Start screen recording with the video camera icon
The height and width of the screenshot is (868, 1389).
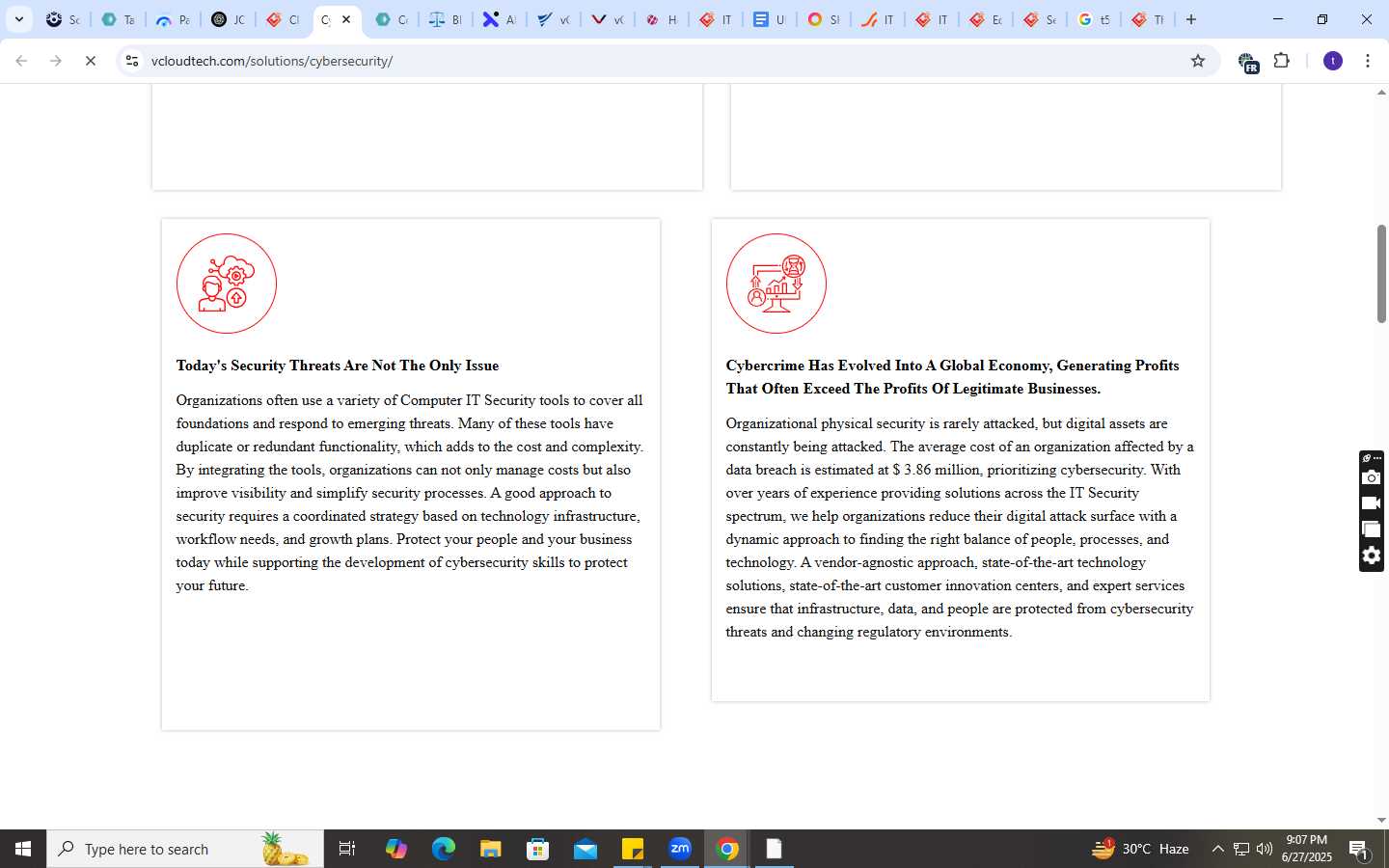point(1371,503)
